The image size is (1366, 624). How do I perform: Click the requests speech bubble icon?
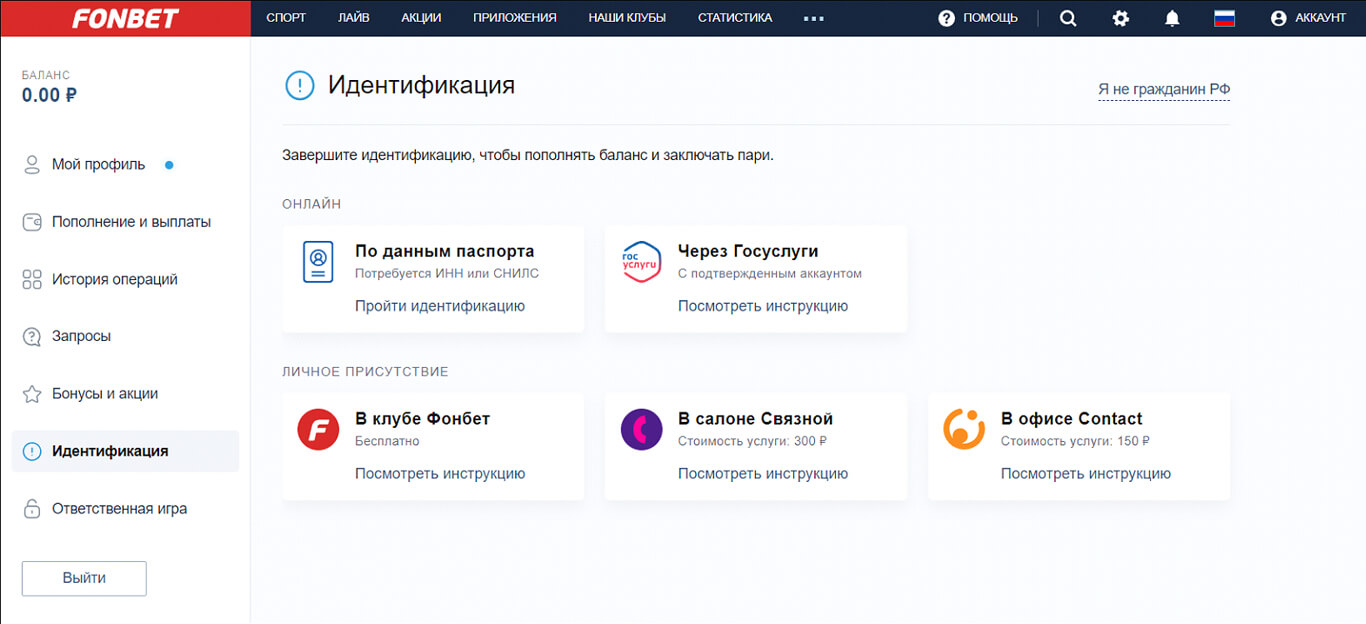click(x=32, y=336)
